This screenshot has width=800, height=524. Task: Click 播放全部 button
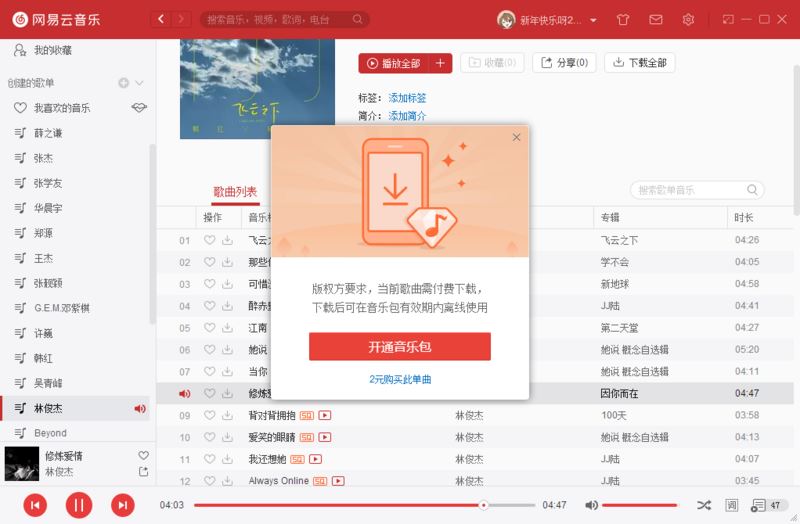click(x=394, y=63)
